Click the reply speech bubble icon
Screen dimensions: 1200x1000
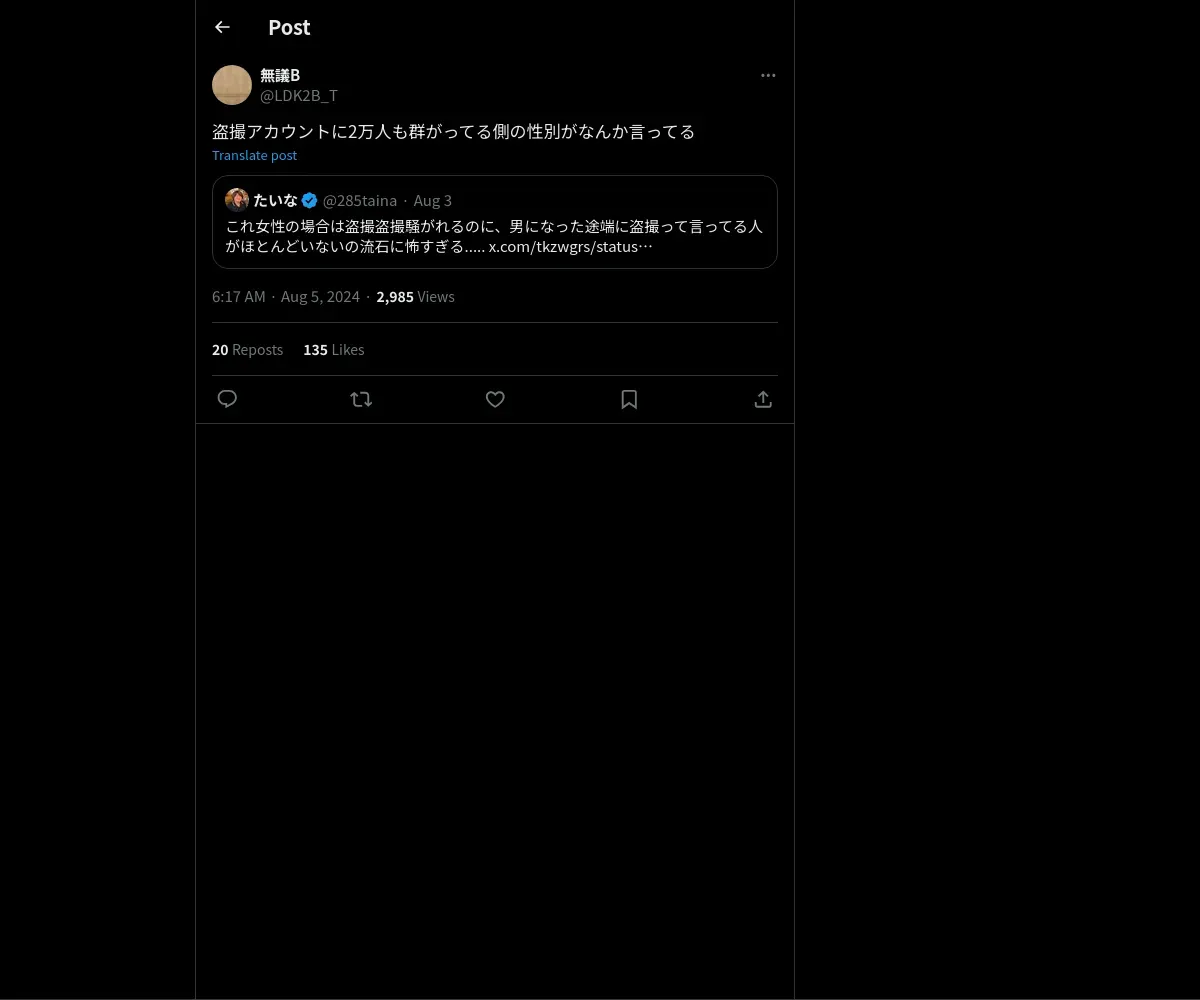(227, 399)
